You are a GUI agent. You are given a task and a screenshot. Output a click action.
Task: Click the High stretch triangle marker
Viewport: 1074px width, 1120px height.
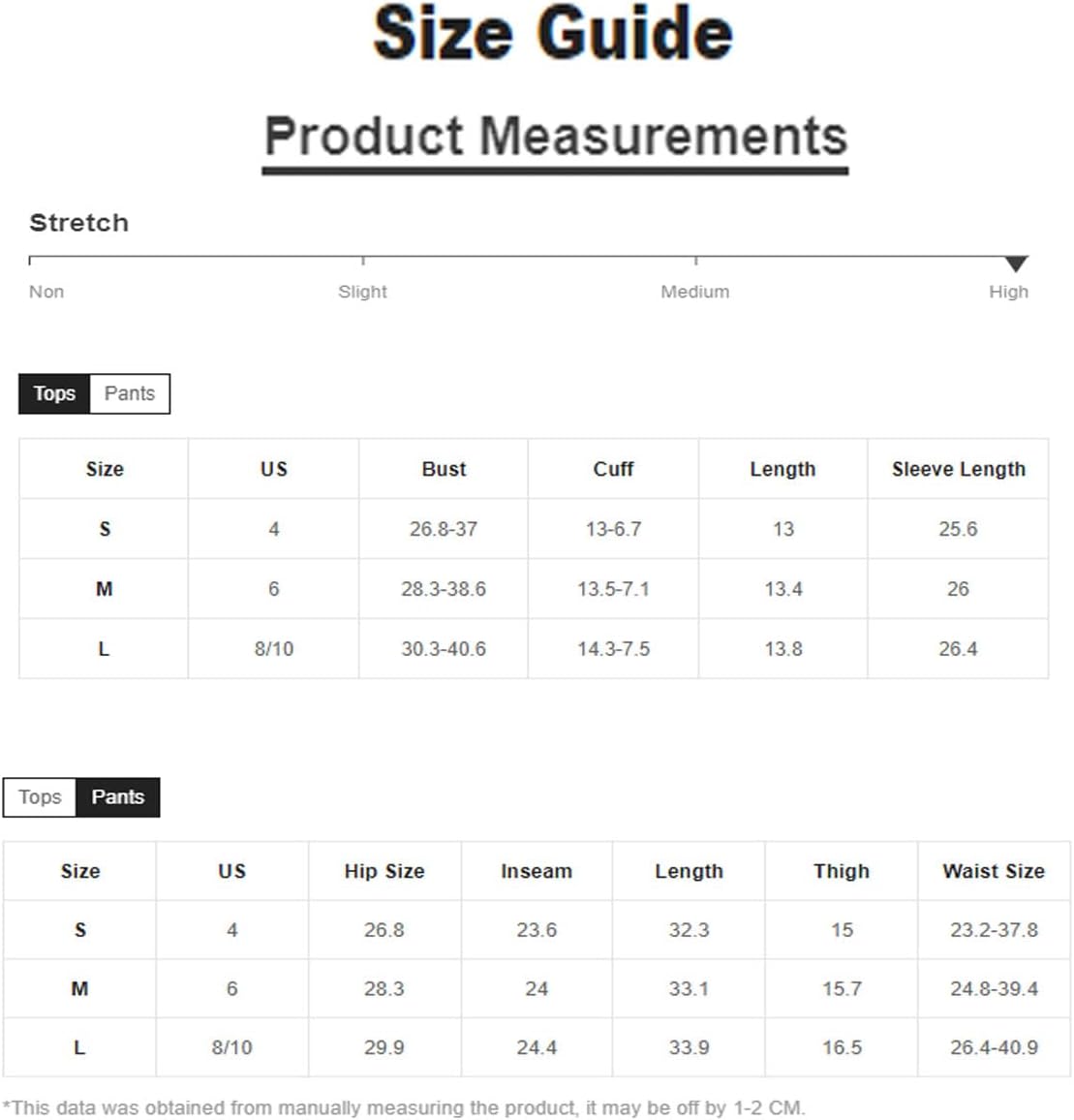pyautogui.click(x=1016, y=264)
